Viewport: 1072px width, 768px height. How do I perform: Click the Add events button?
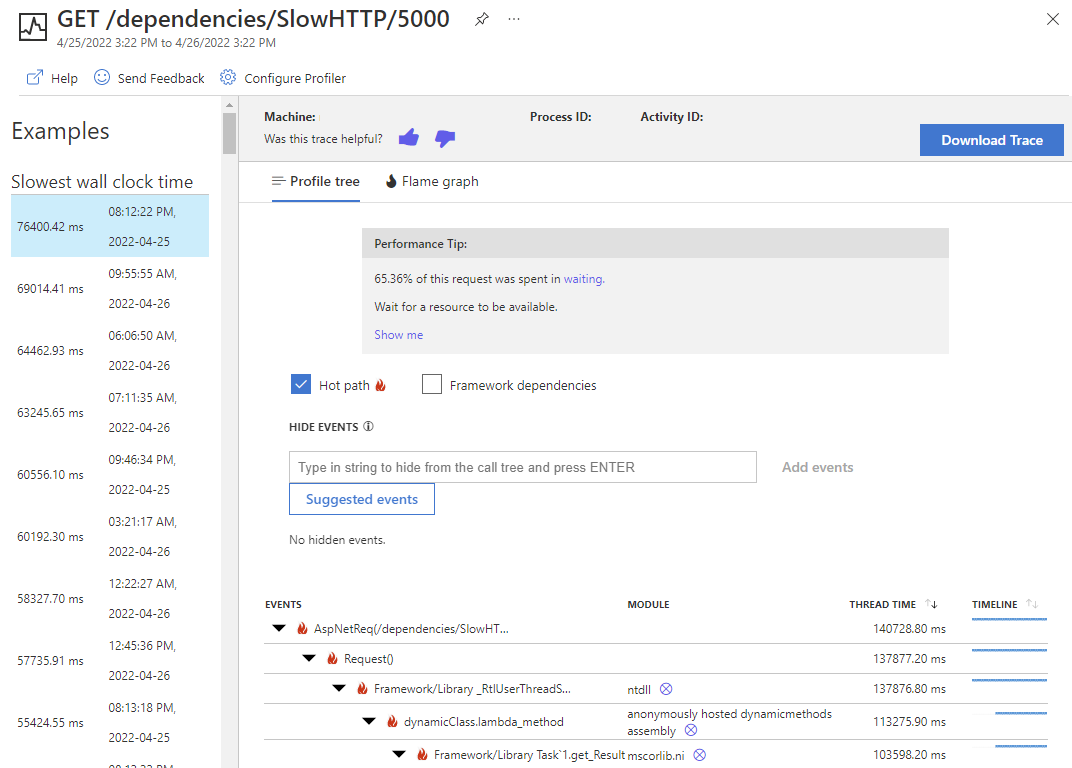818,467
